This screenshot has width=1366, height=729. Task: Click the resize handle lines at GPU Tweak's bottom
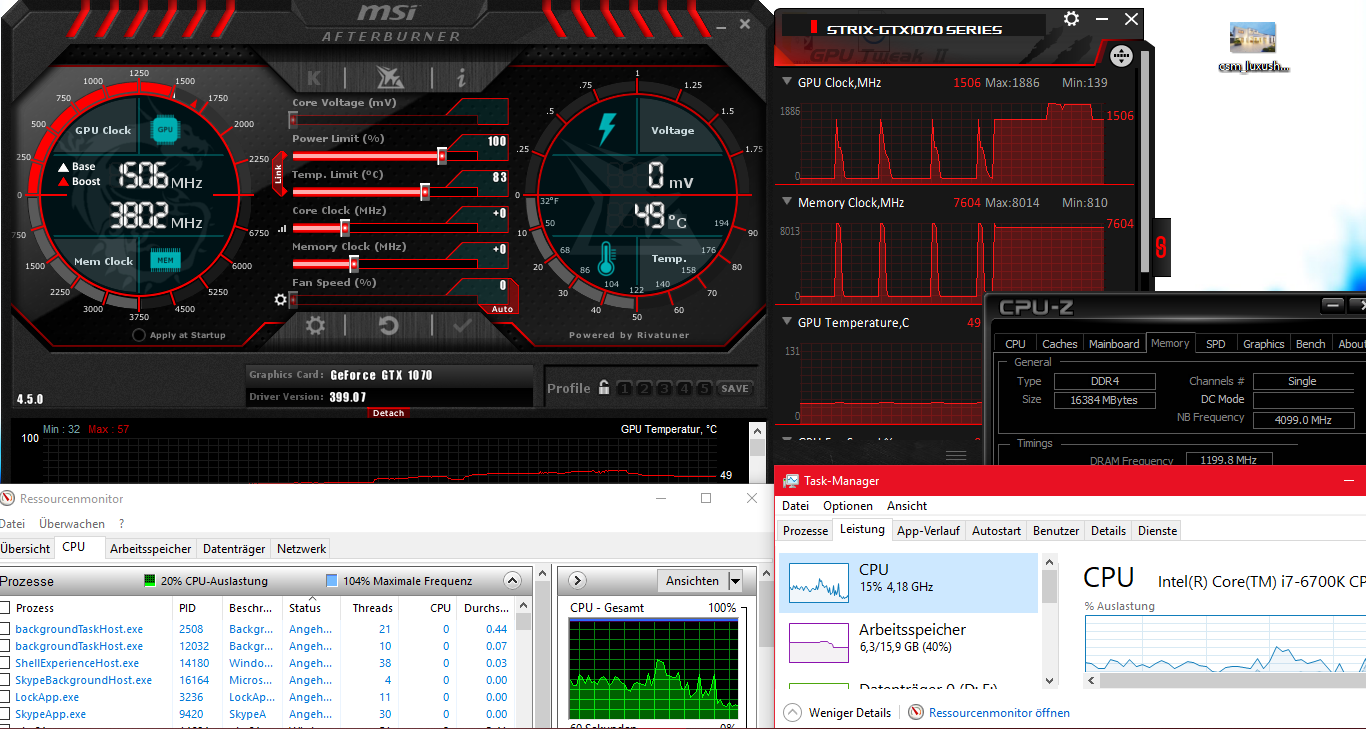click(x=956, y=455)
